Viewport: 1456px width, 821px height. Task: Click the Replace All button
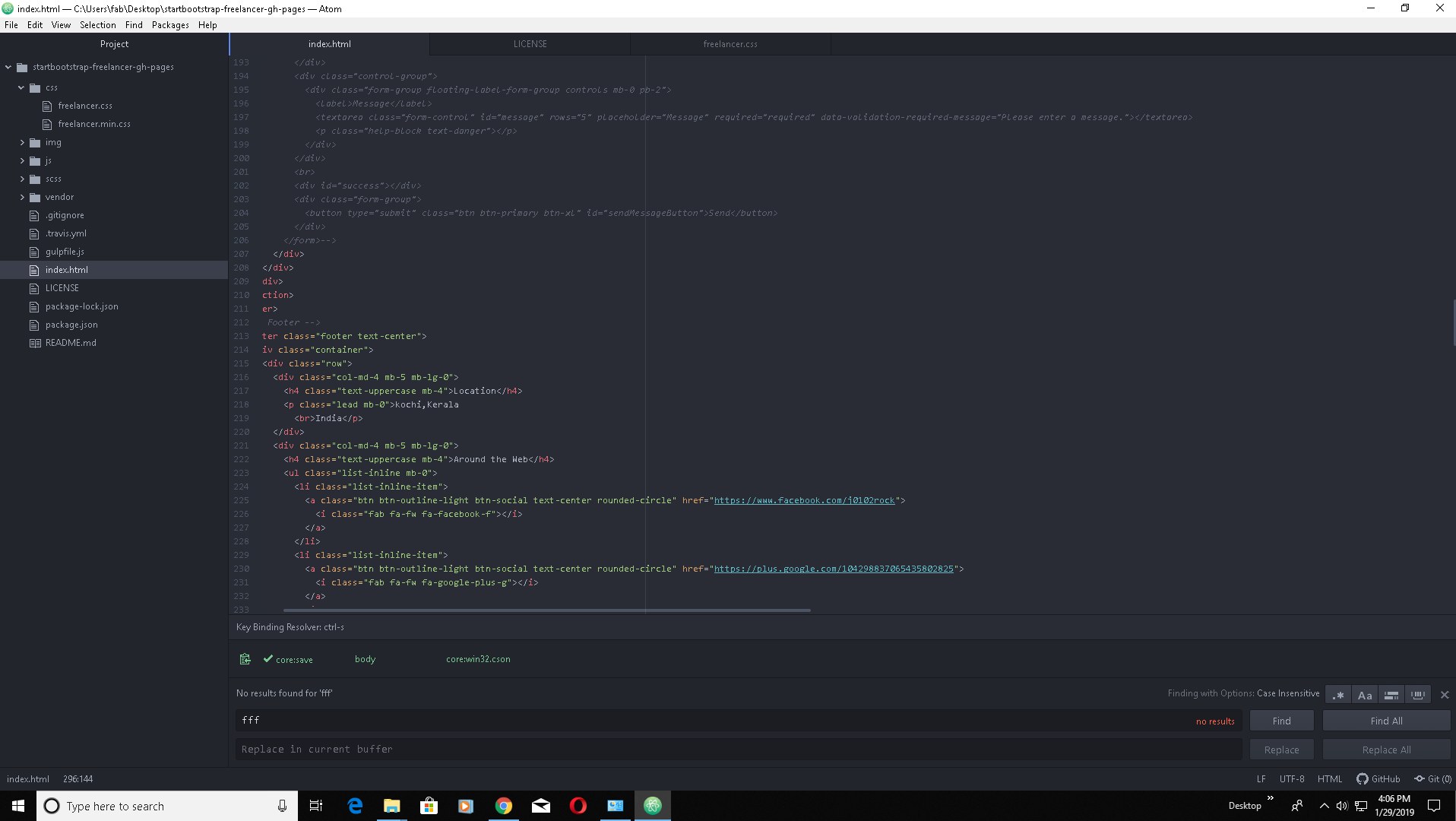pos(1386,750)
